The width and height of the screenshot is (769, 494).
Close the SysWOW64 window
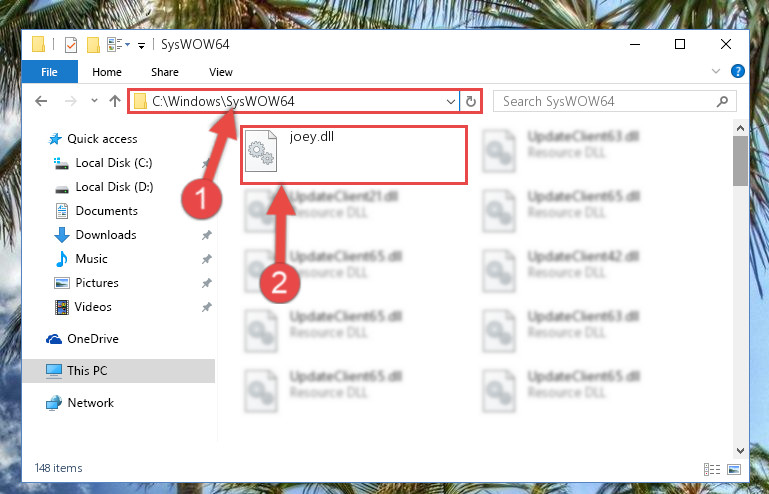pyautogui.click(x=726, y=44)
